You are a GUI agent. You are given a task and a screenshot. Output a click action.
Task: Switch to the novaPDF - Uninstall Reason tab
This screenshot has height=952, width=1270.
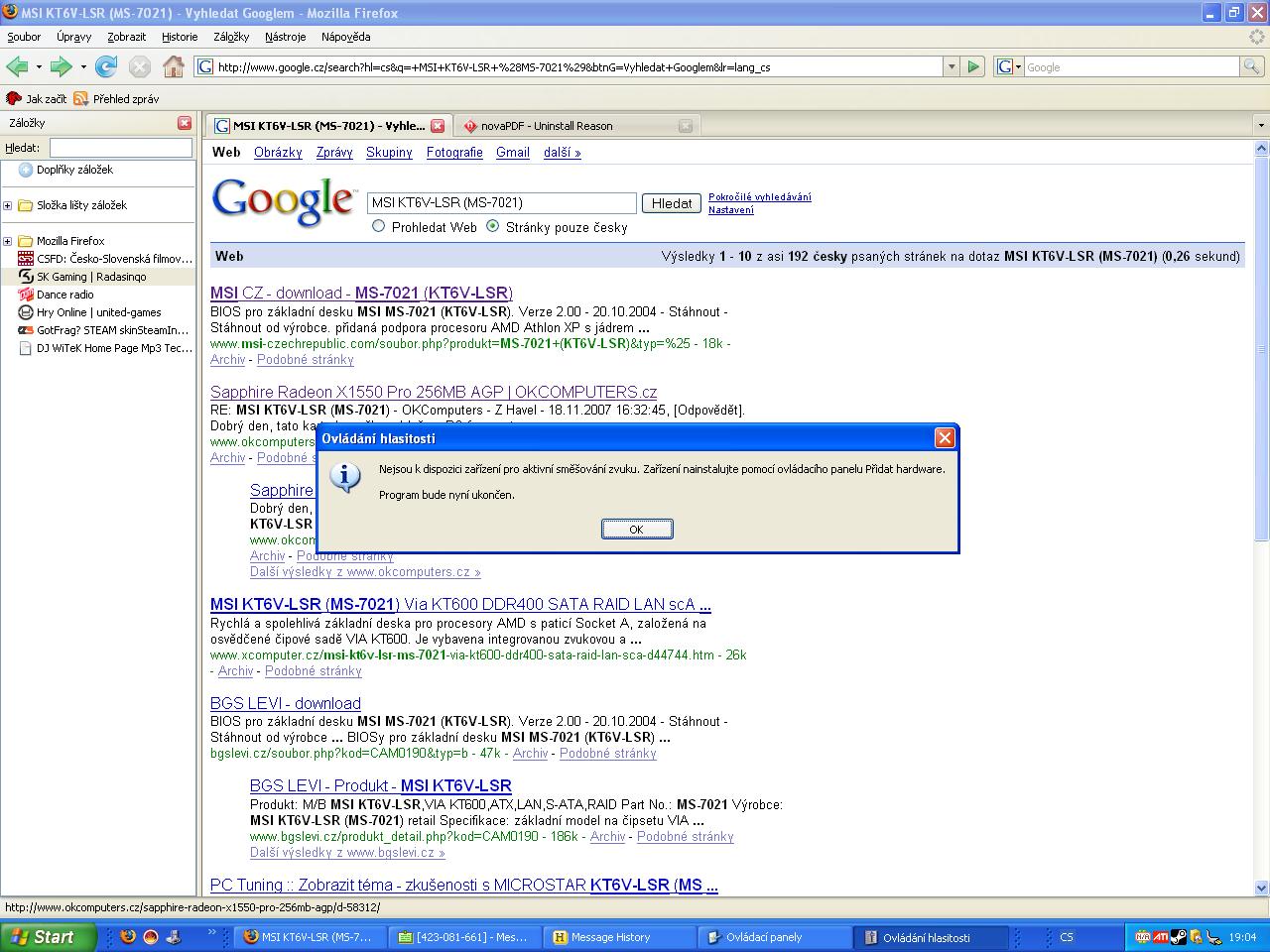point(576,126)
